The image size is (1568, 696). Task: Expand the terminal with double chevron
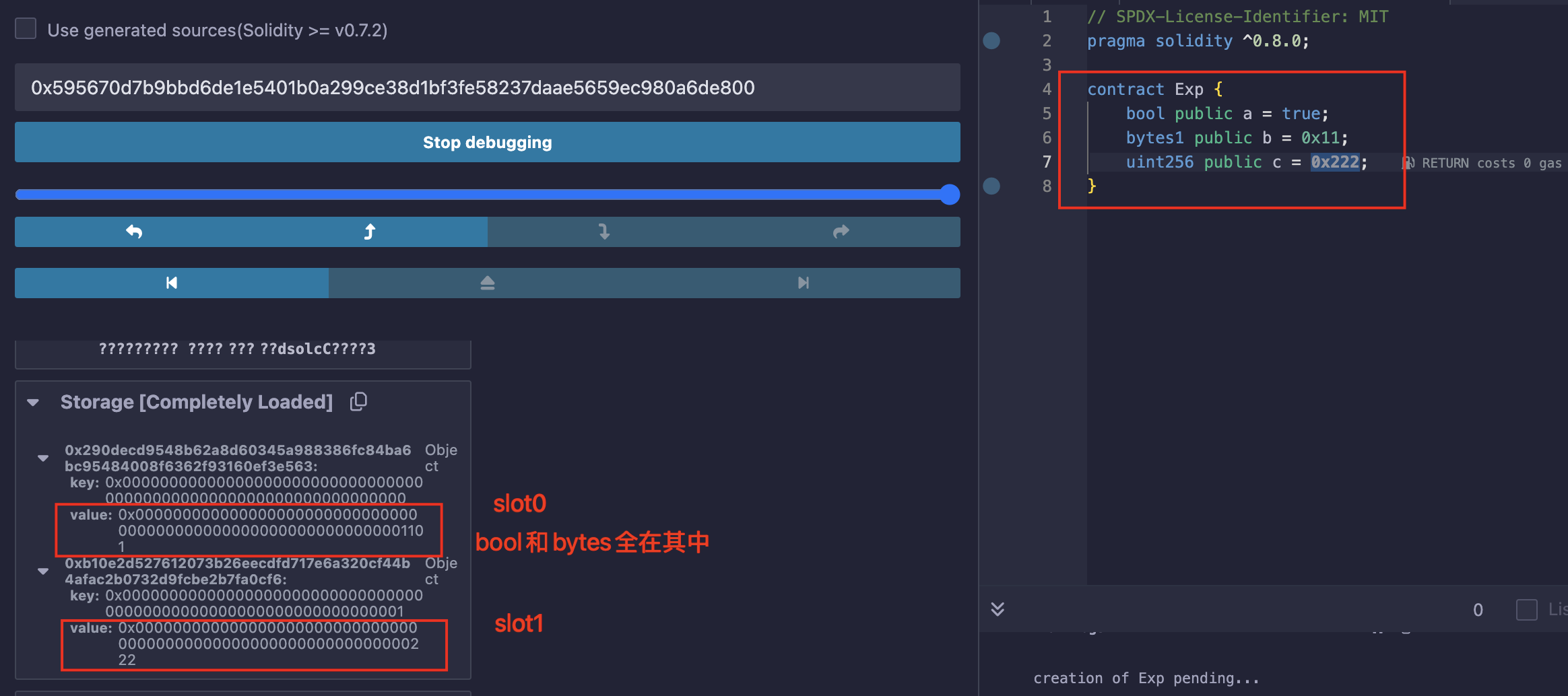(x=998, y=609)
